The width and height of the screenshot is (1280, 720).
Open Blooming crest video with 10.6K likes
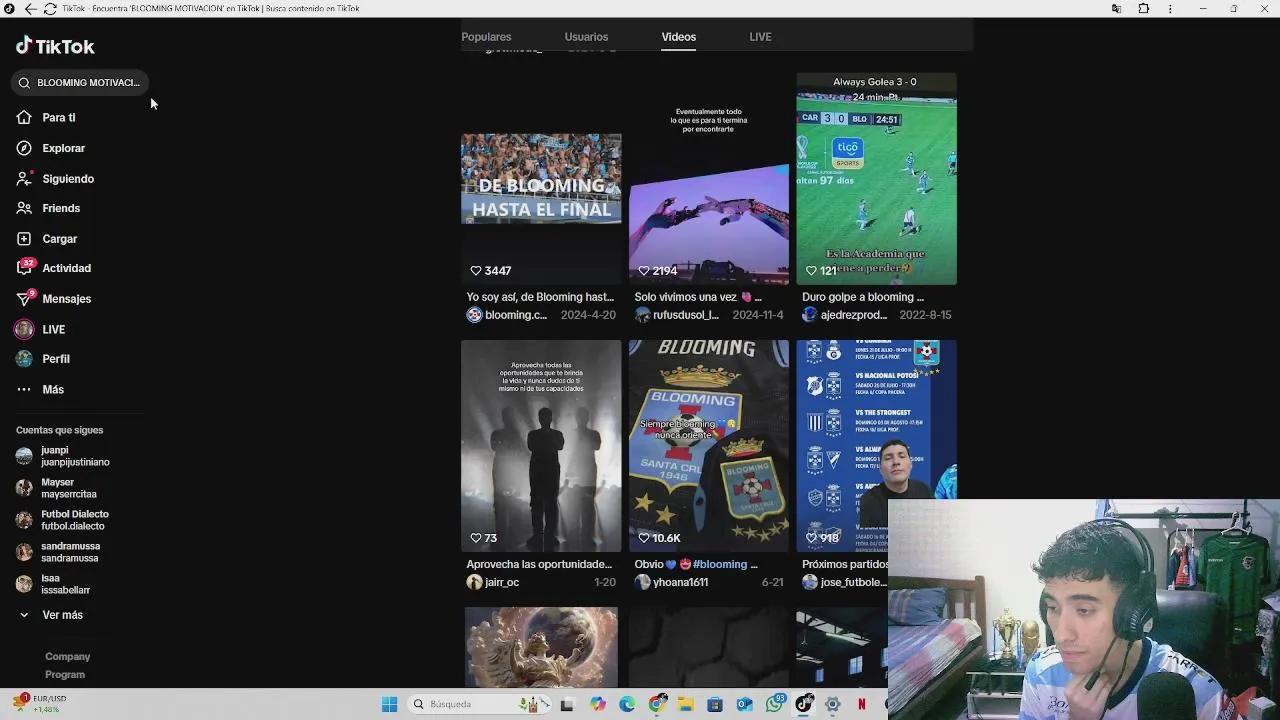point(709,446)
